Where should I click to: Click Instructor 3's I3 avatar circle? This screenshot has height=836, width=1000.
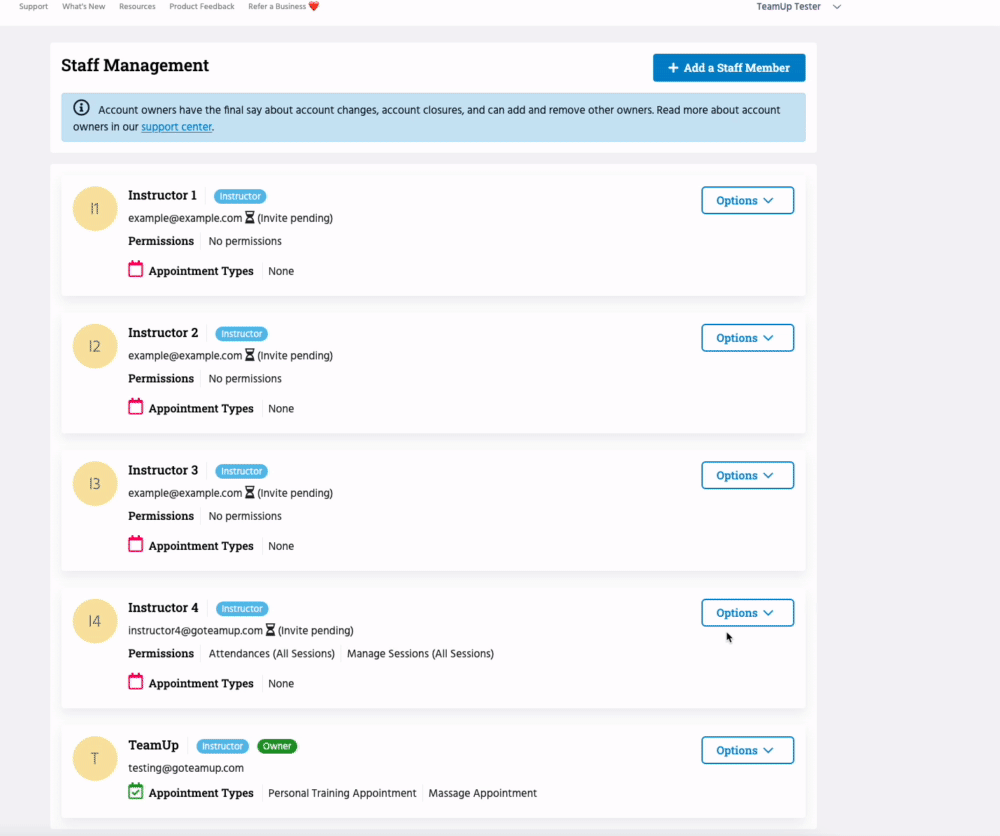click(x=95, y=484)
